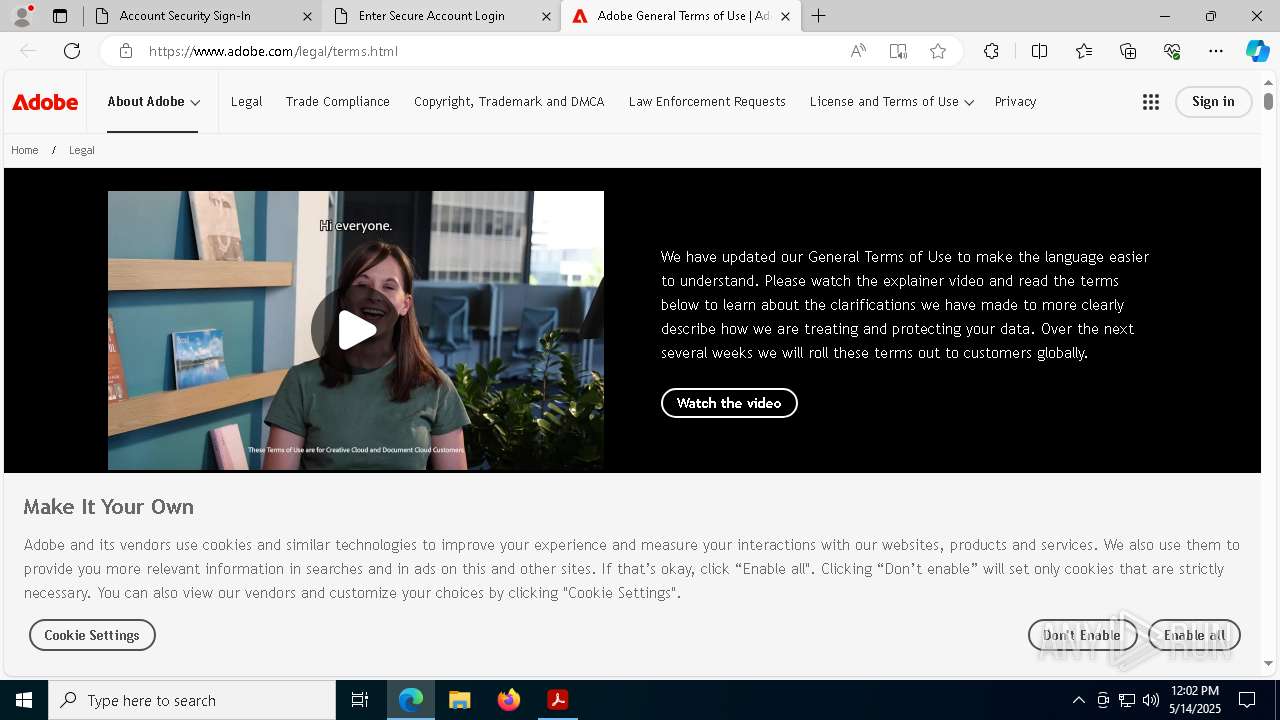Open Copyright, Trademark and DMCA link
The width and height of the screenshot is (1280, 720).
[x=509, y=102]
